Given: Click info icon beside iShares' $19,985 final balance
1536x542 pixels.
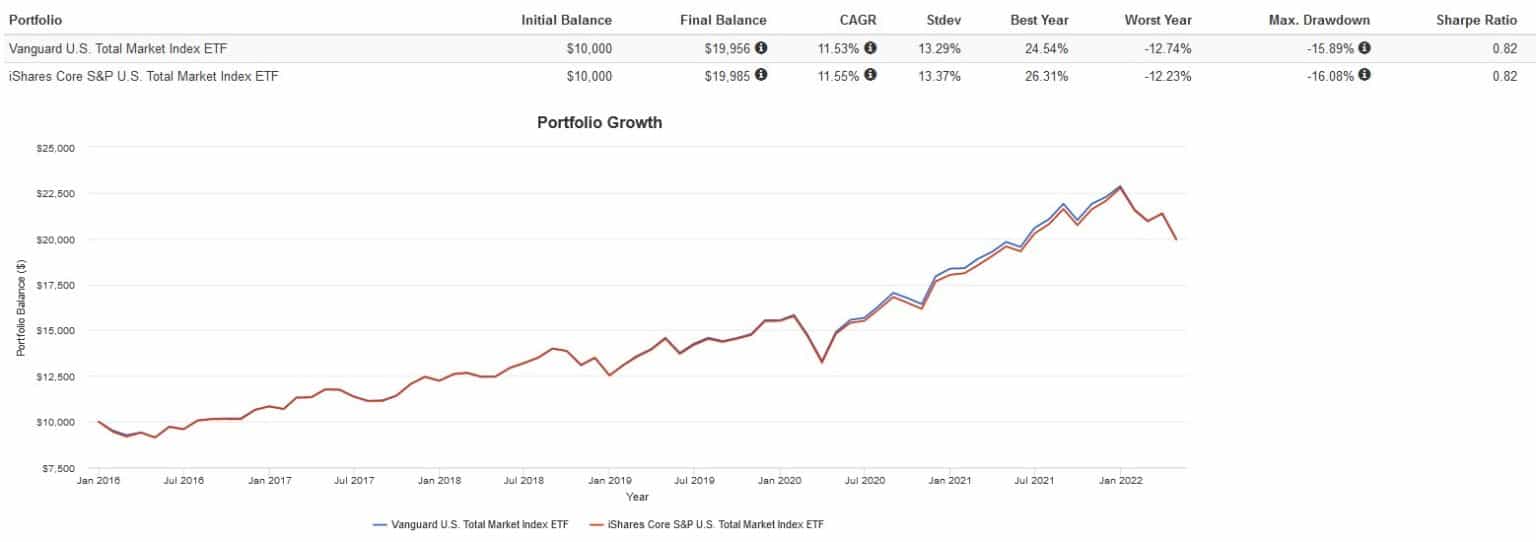Looking at the screenshot, I should [762, 75].
